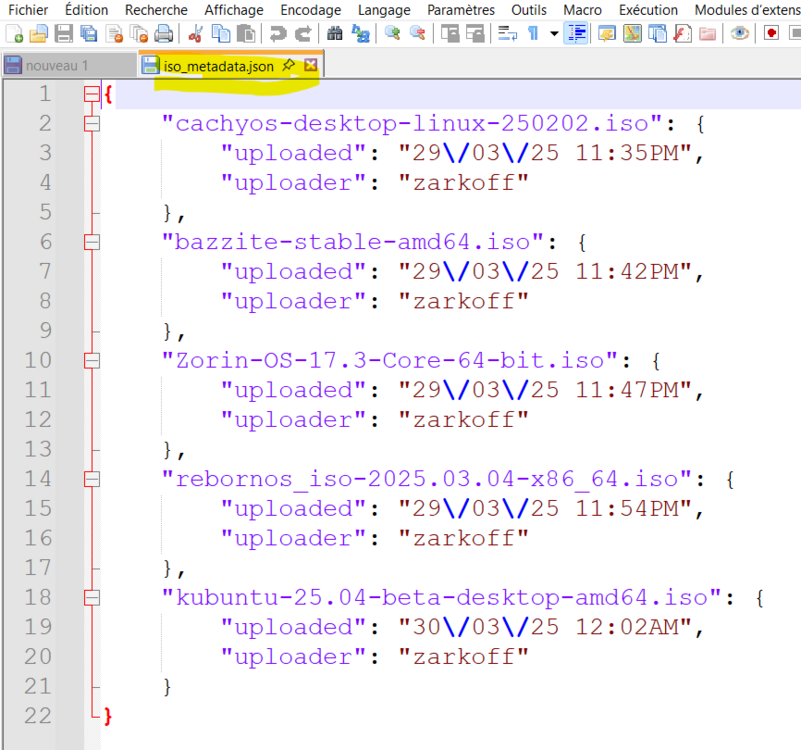Image resolution: width=801 pixels, height=750 pixels.
Task: Open the Affichage menu
Action: click(x=234, y=10)
